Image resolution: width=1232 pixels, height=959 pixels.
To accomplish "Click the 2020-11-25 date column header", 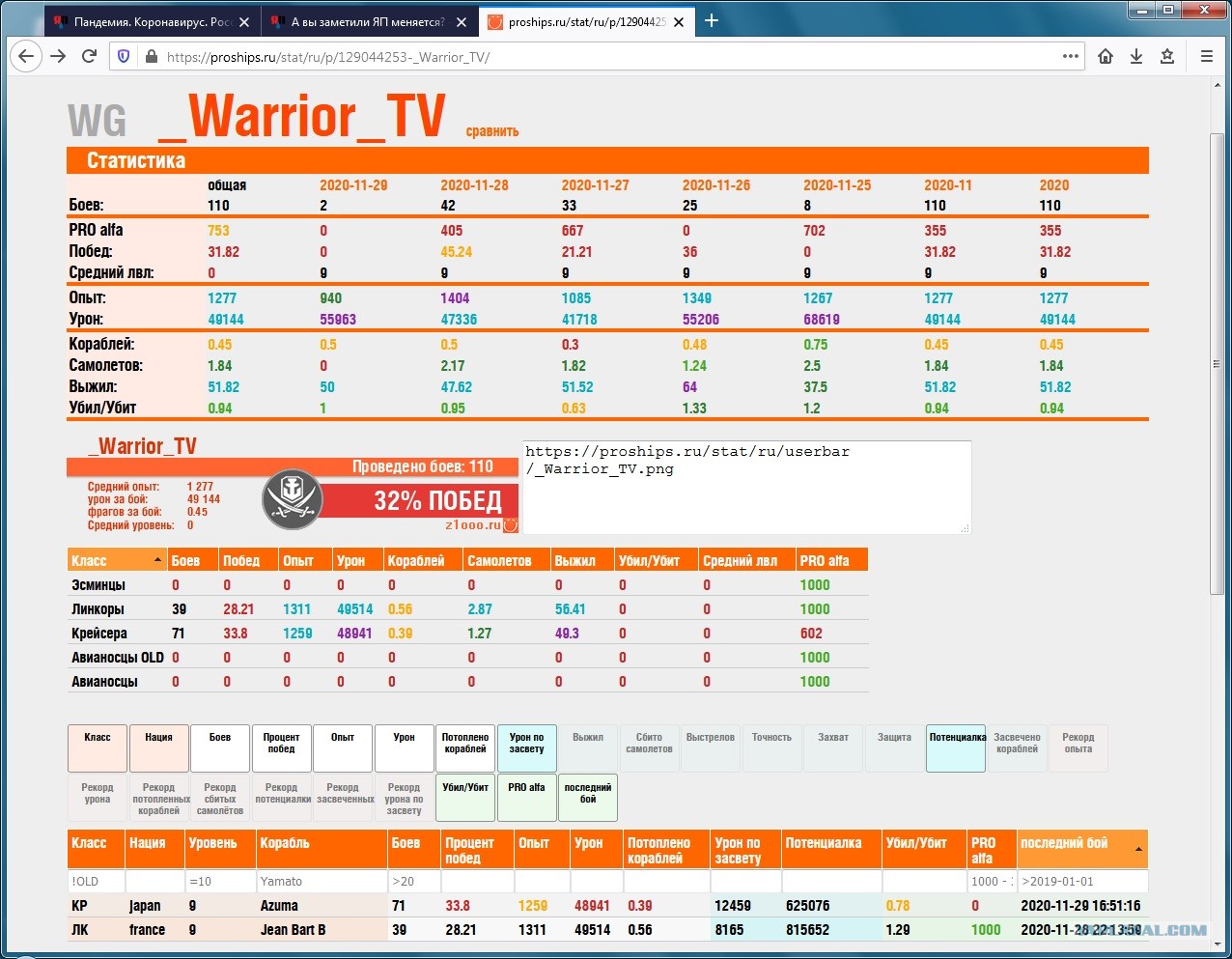I will coord(837,185).
